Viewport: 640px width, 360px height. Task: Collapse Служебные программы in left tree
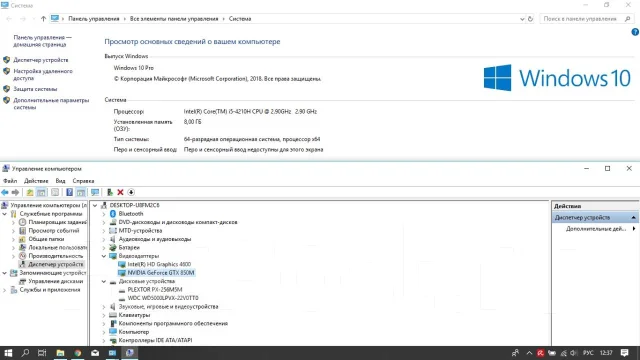click(x=4, y=214)
